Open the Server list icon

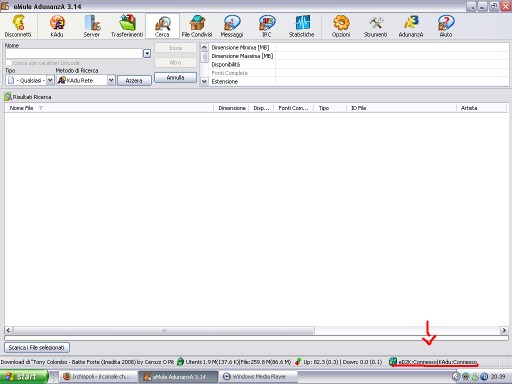pyautogui.click(x=92, y=26)
